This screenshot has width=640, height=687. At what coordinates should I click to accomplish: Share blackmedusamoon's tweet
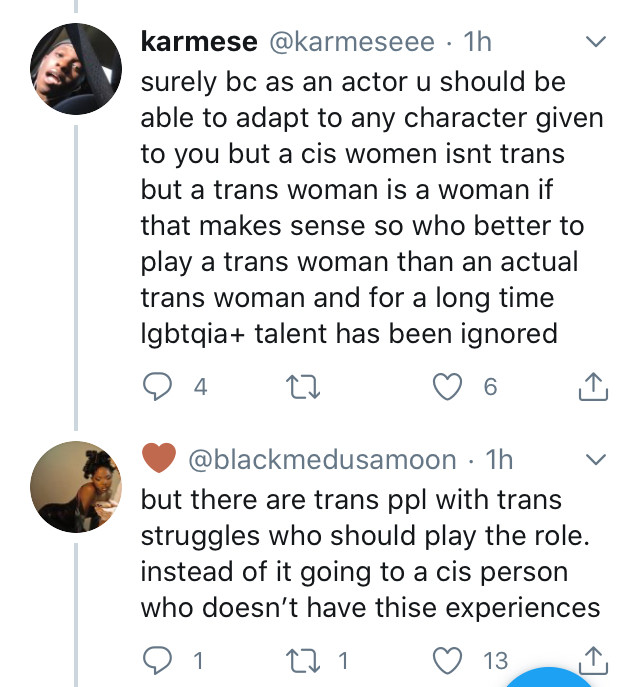593,660
